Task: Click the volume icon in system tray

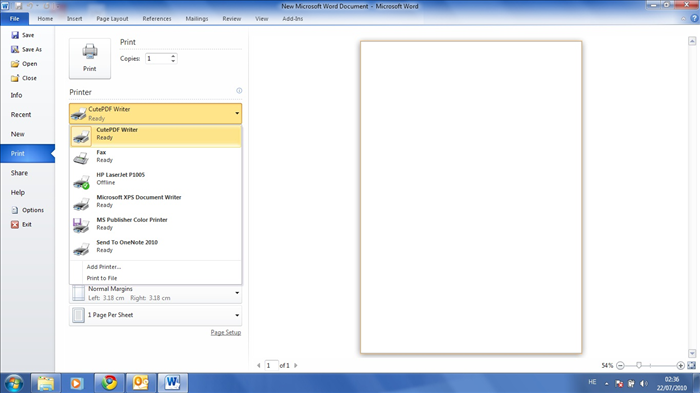Action: tap(644, 384)
